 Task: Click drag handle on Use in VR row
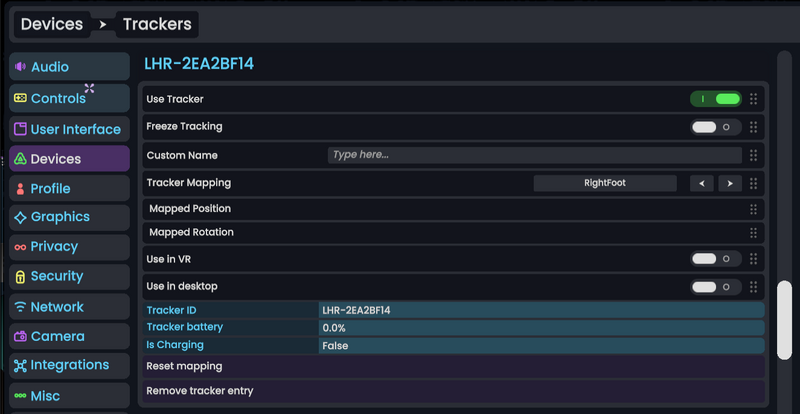(x=754, y=259)
